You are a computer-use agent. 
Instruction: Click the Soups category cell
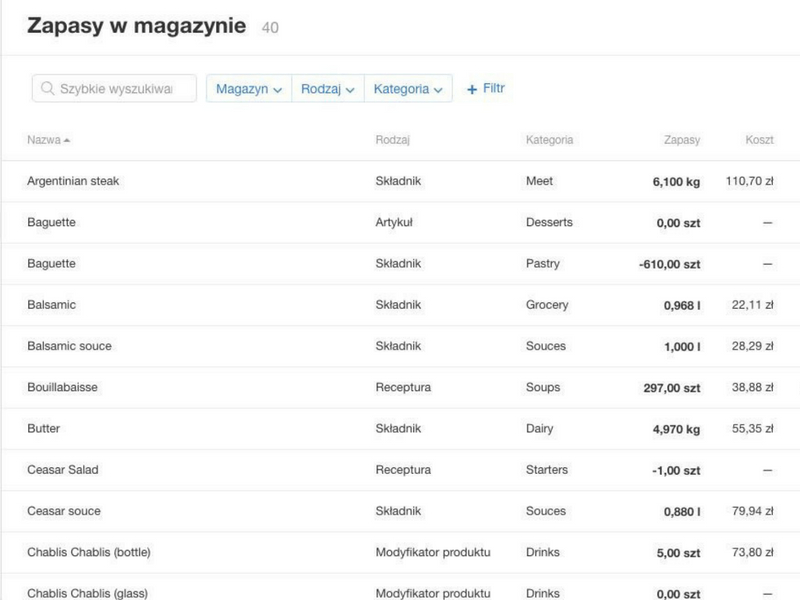(x=543, y=388)
